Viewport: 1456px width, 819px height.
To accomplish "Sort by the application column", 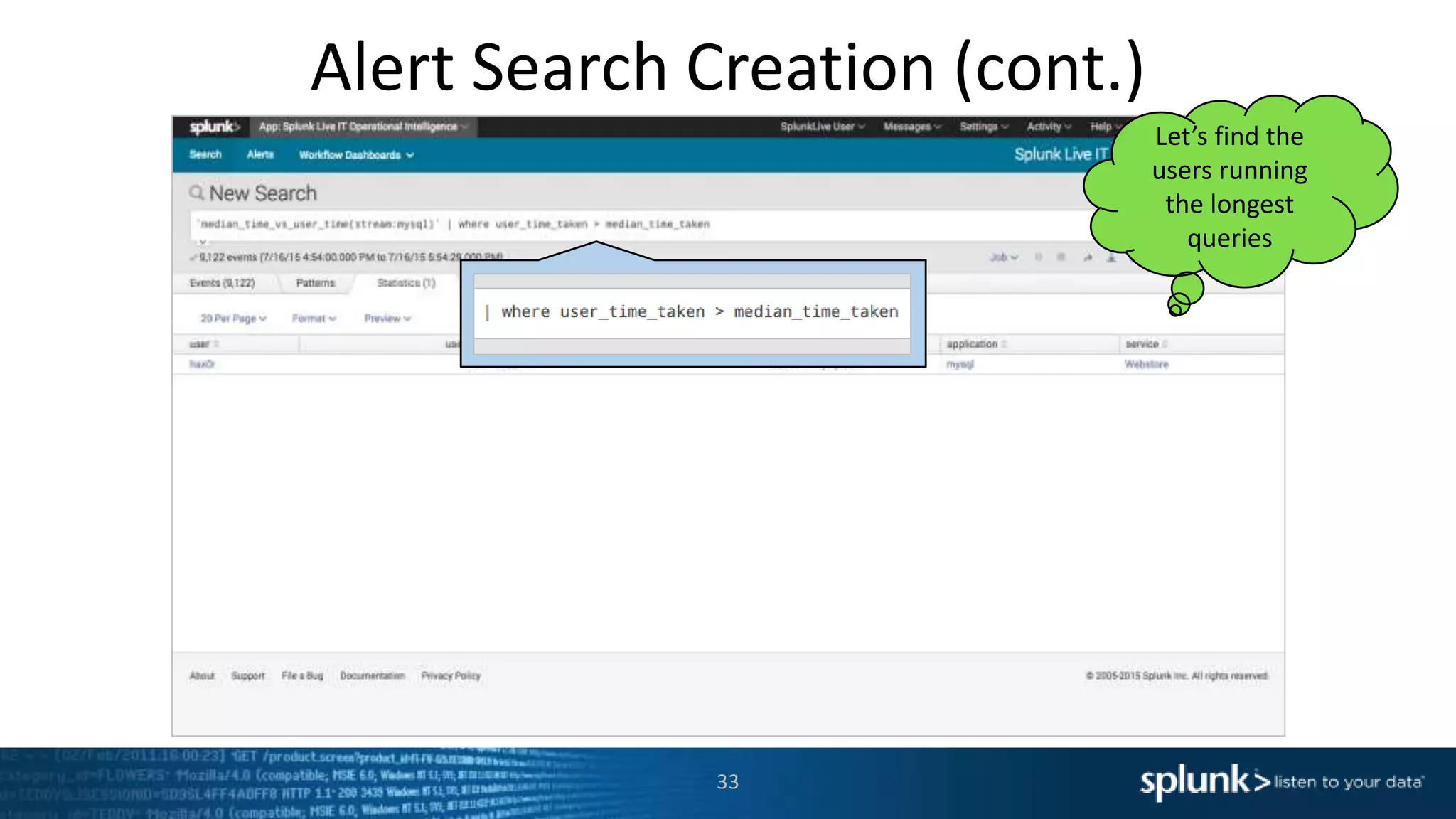I will (x=1005, y=344).
